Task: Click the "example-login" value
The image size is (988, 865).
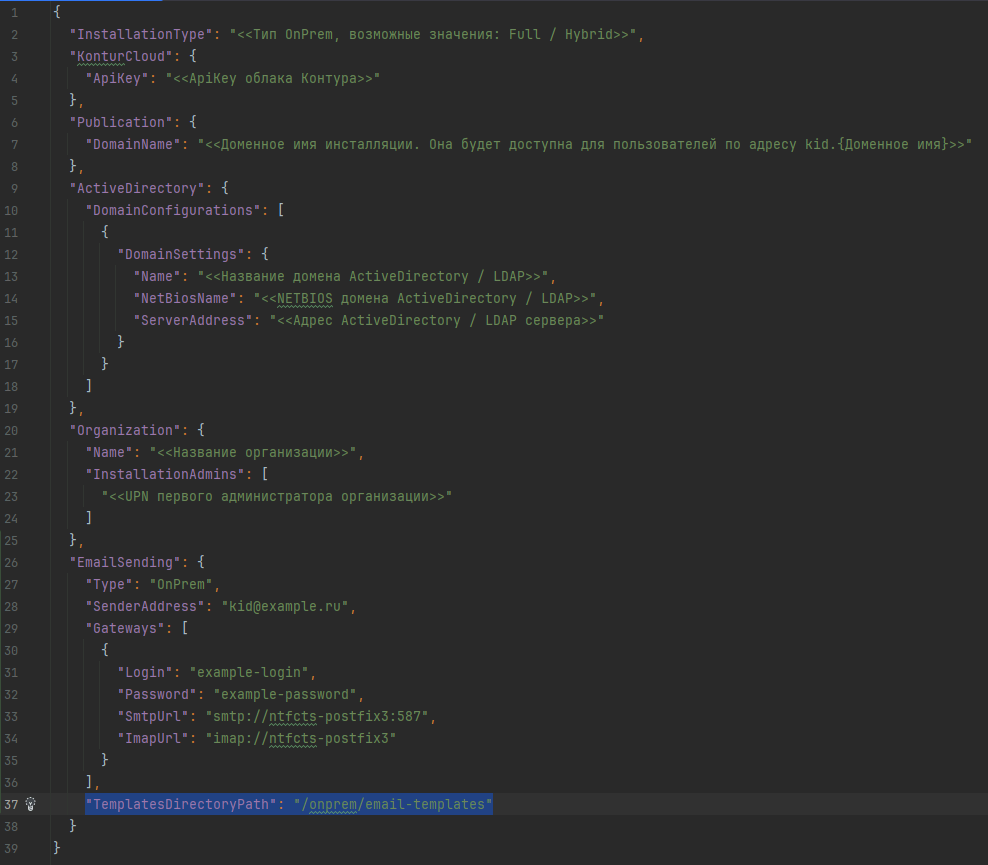Action: pyautogui.click(x=249, y=672)
